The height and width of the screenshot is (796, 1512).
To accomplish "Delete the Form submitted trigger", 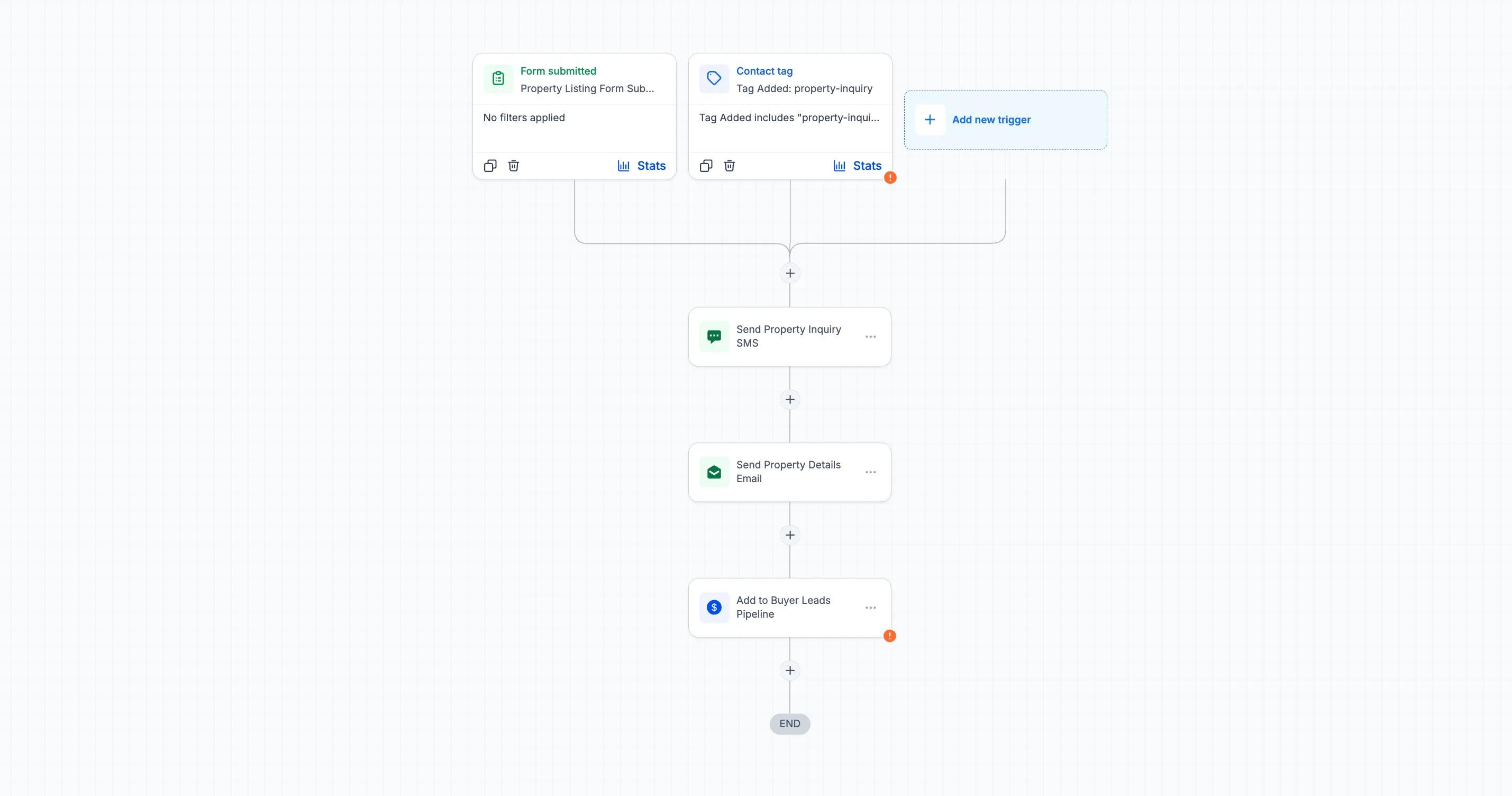I will point(514,166).
